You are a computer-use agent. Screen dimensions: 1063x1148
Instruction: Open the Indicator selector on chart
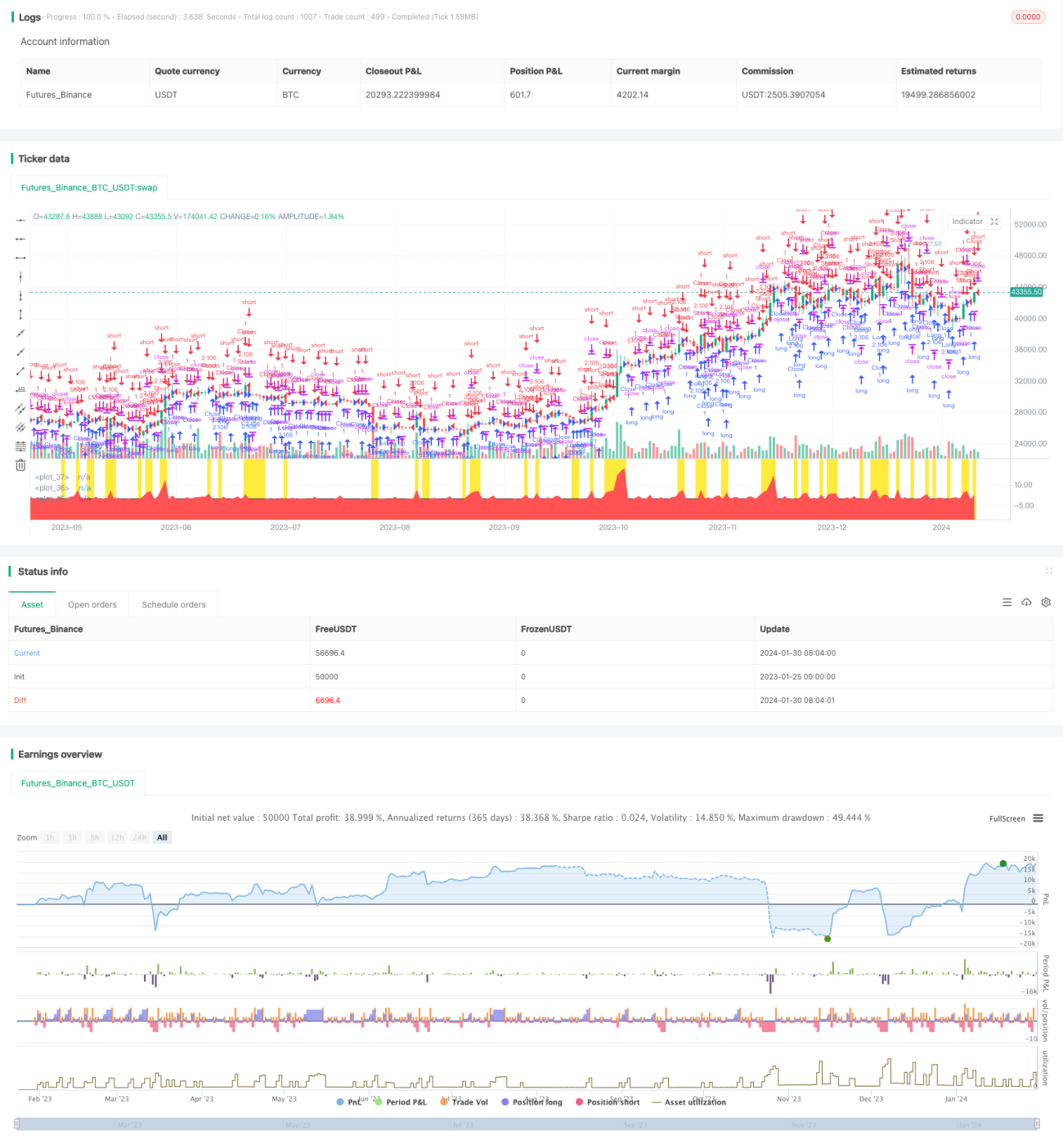click(967, 222)
